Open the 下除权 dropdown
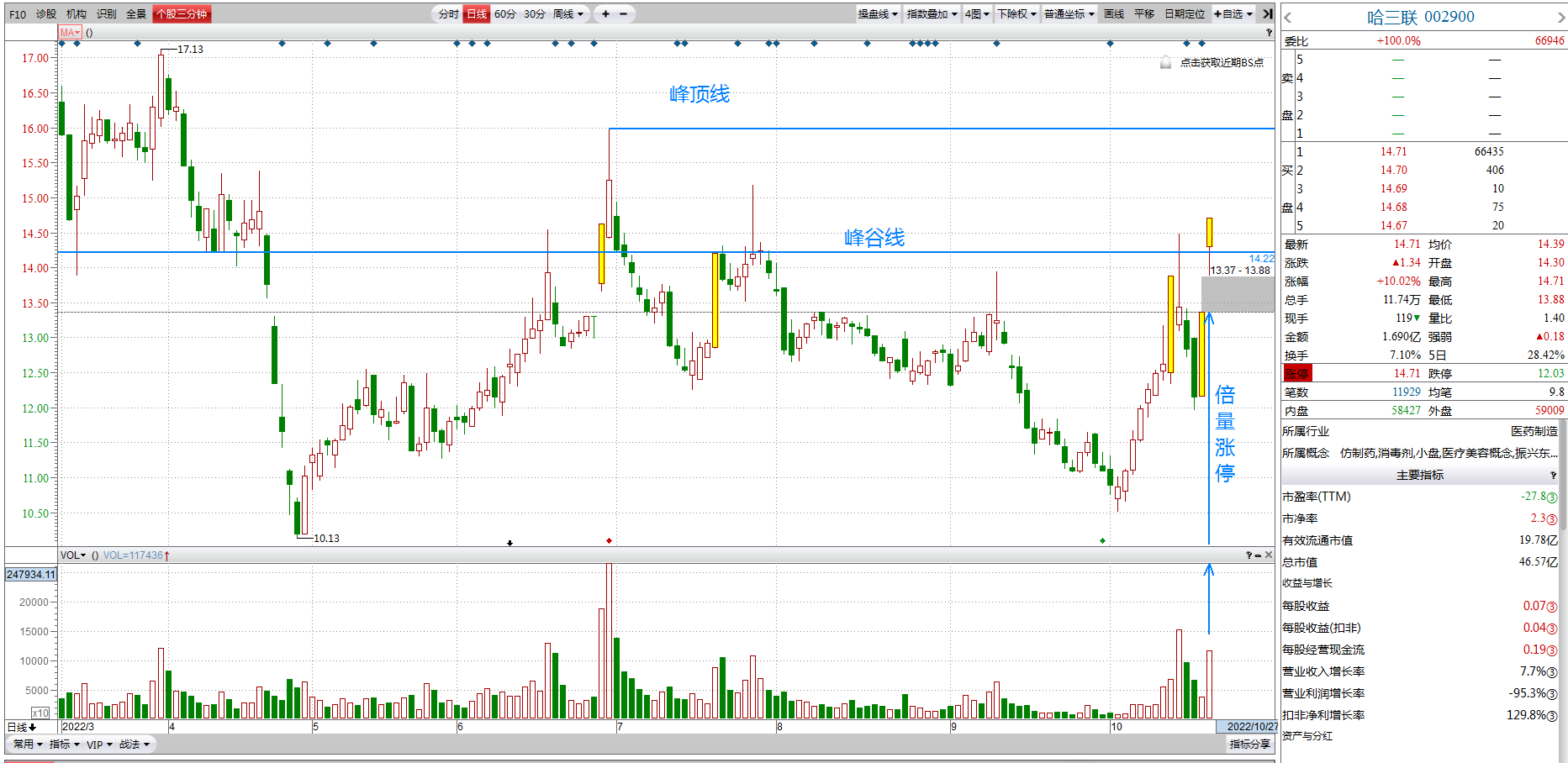 (x=1016, y=14)
